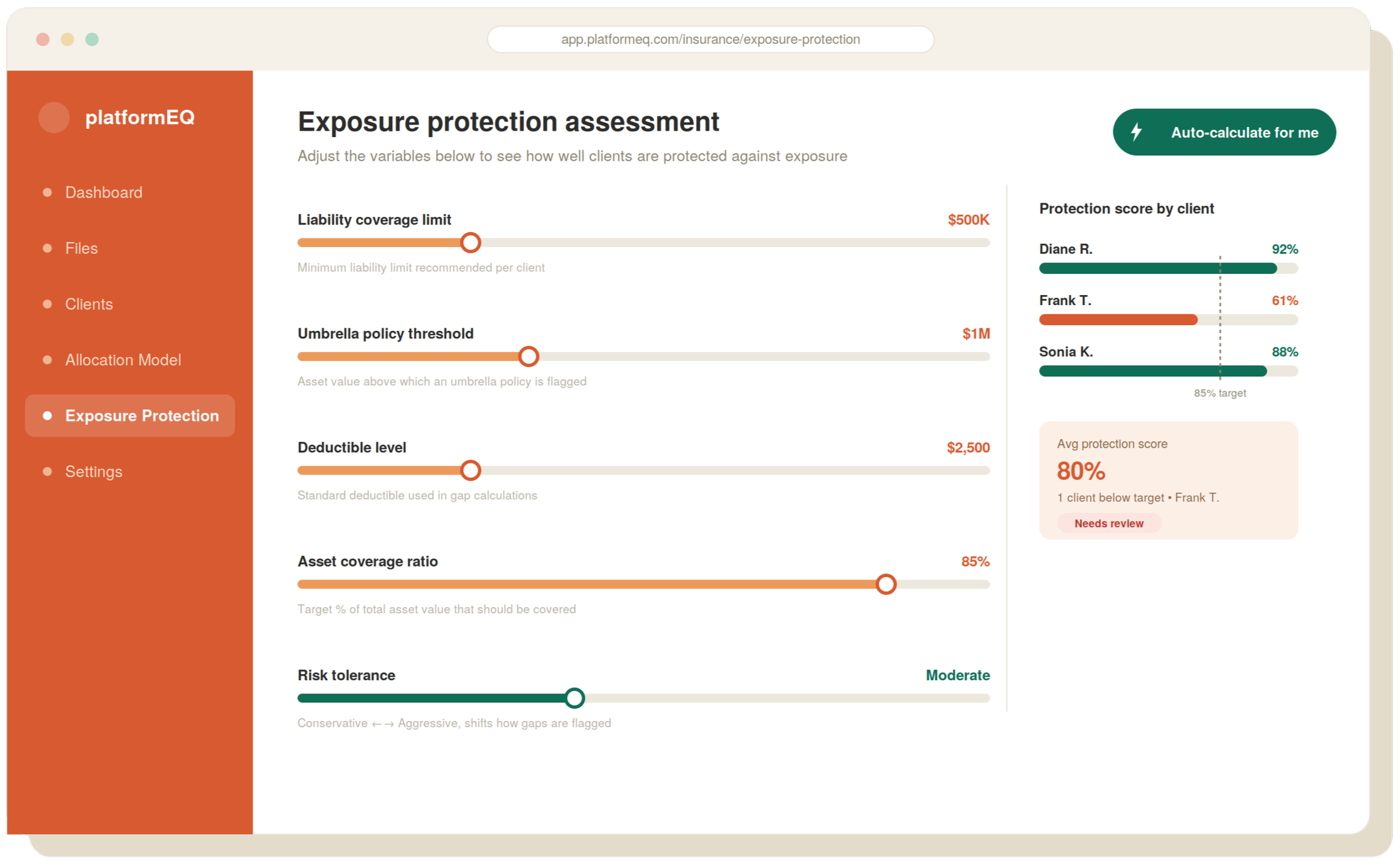Click the $2,500 deductible value
The image size is (1400, 861).
[968, 448]
